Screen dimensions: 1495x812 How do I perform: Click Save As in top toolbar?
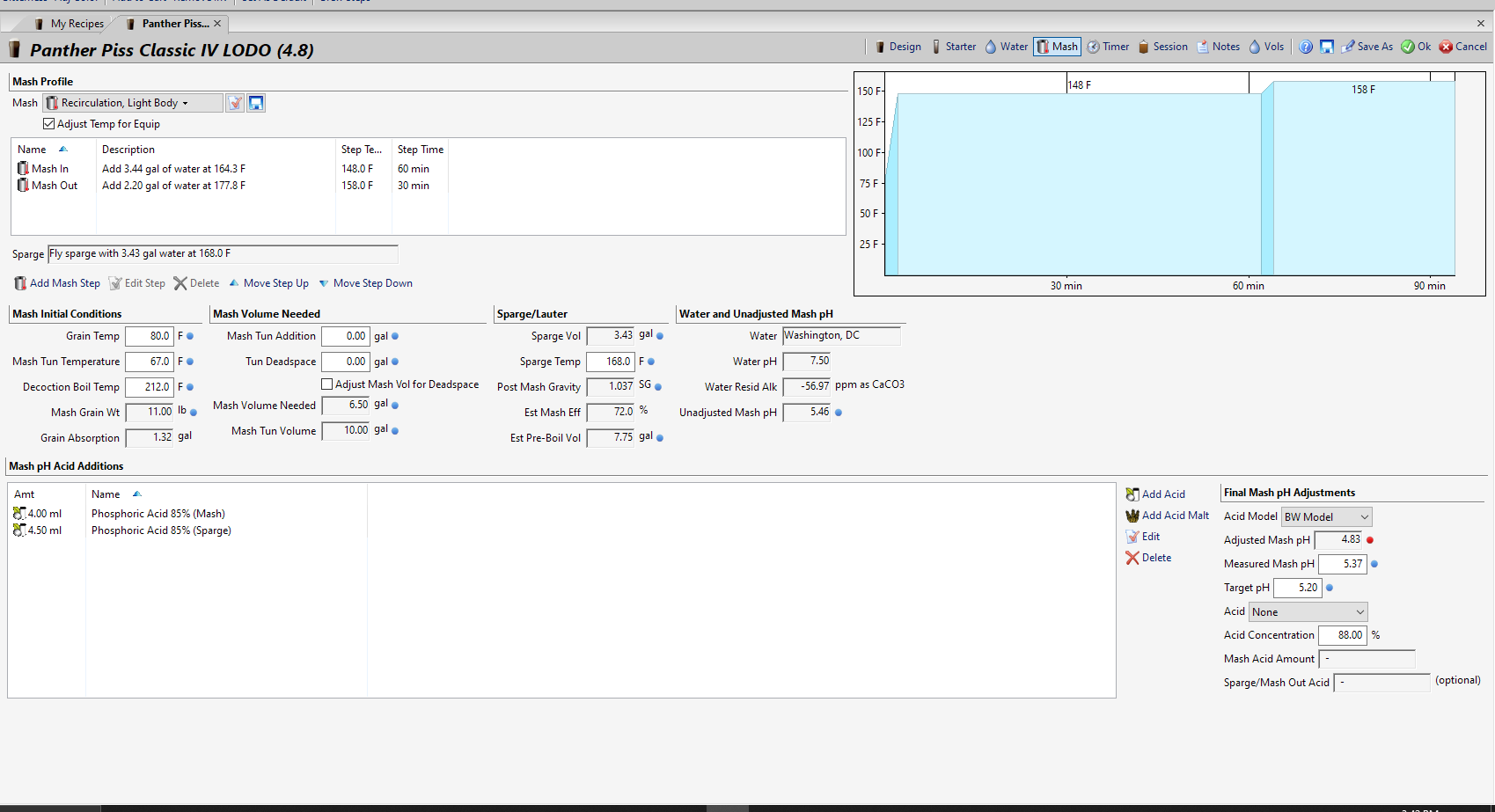pos(1367,47)
